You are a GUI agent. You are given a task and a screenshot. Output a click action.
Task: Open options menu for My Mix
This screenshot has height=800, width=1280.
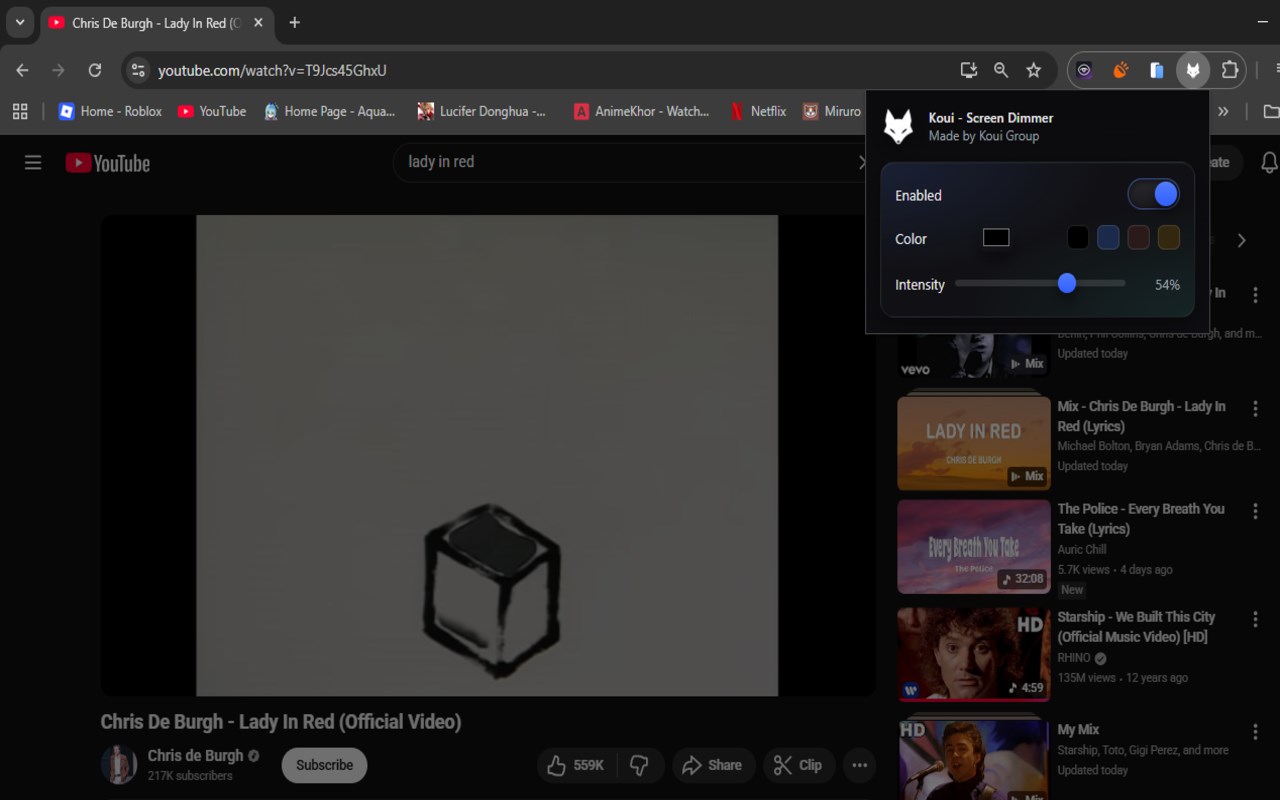1255,732
